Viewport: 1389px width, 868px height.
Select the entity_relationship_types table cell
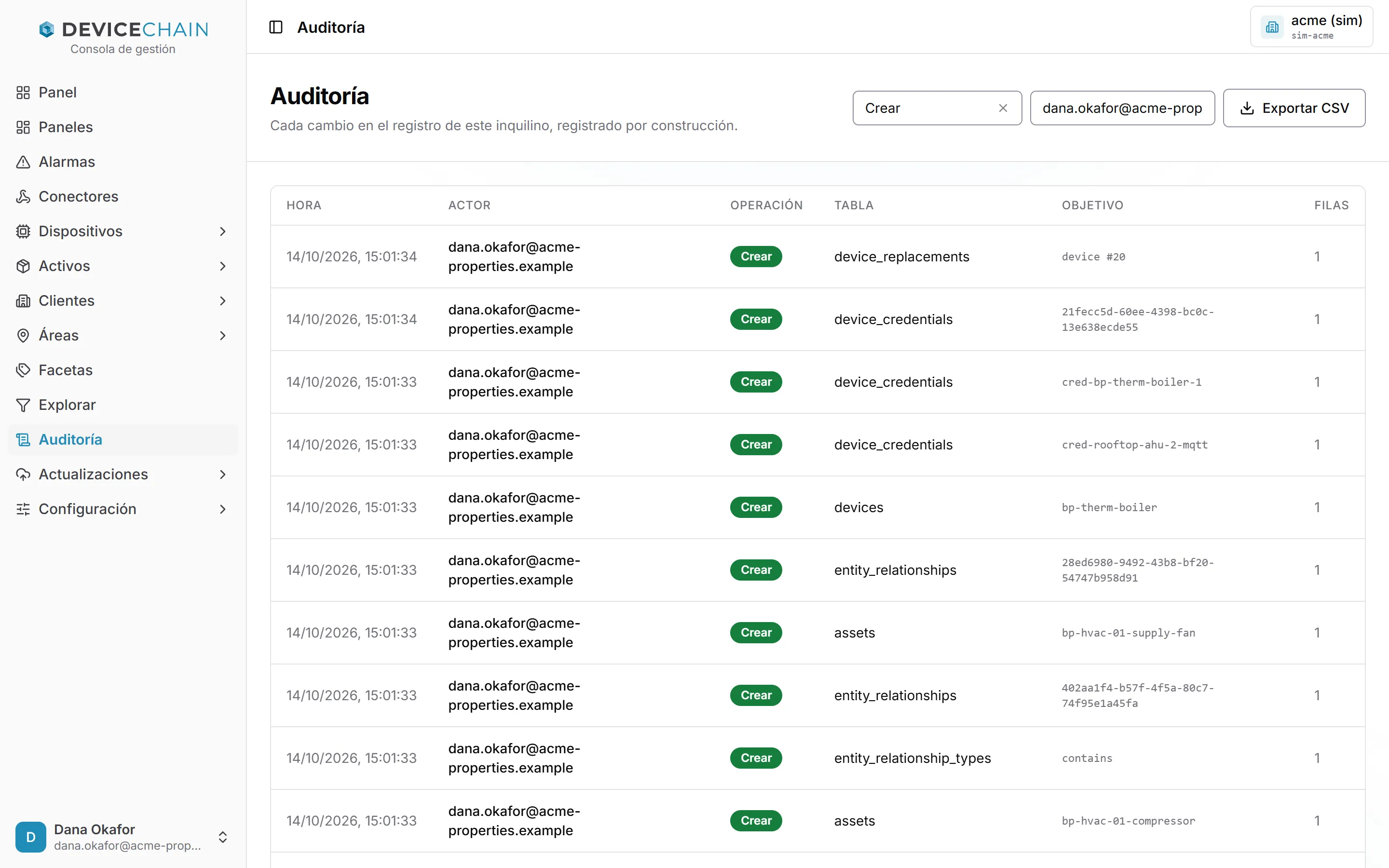click(x=912, y=758)
